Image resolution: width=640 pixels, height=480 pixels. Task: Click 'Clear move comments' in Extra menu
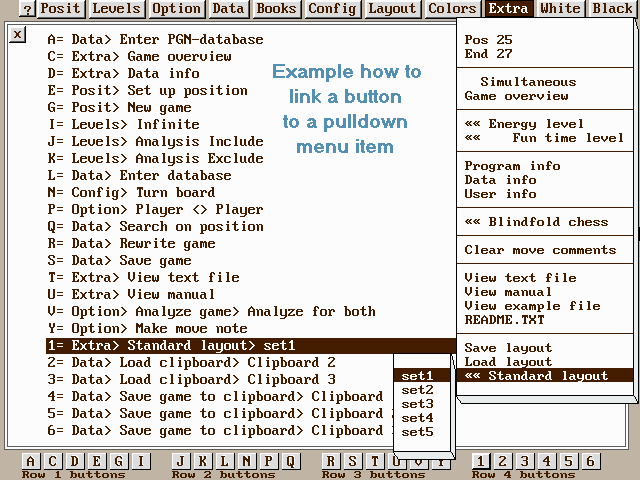(540, 250)
